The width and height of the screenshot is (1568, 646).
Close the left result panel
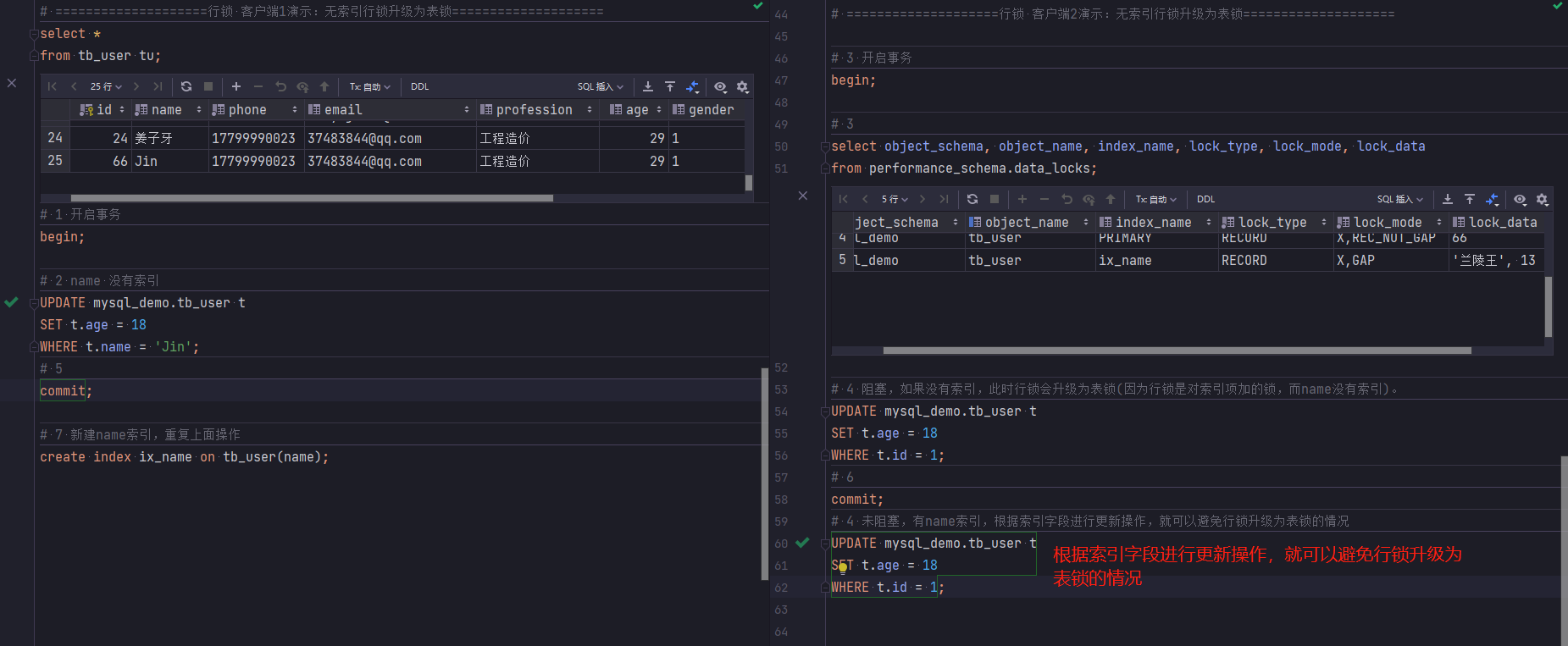point(12,83)
